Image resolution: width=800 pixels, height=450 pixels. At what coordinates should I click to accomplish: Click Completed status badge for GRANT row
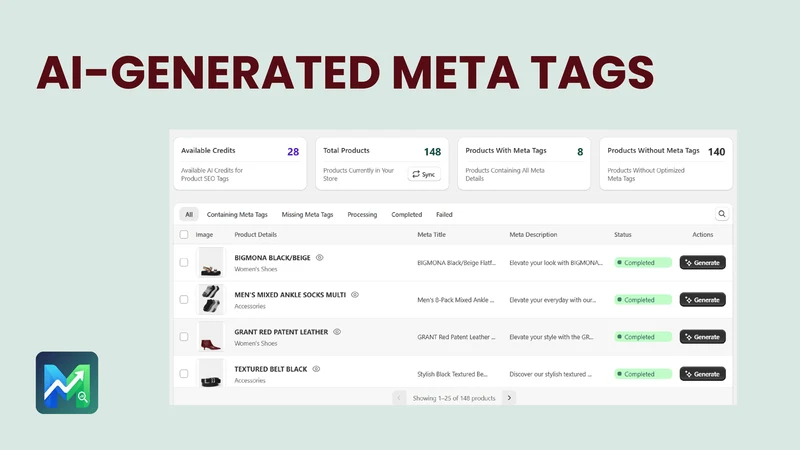click(643, 337)
